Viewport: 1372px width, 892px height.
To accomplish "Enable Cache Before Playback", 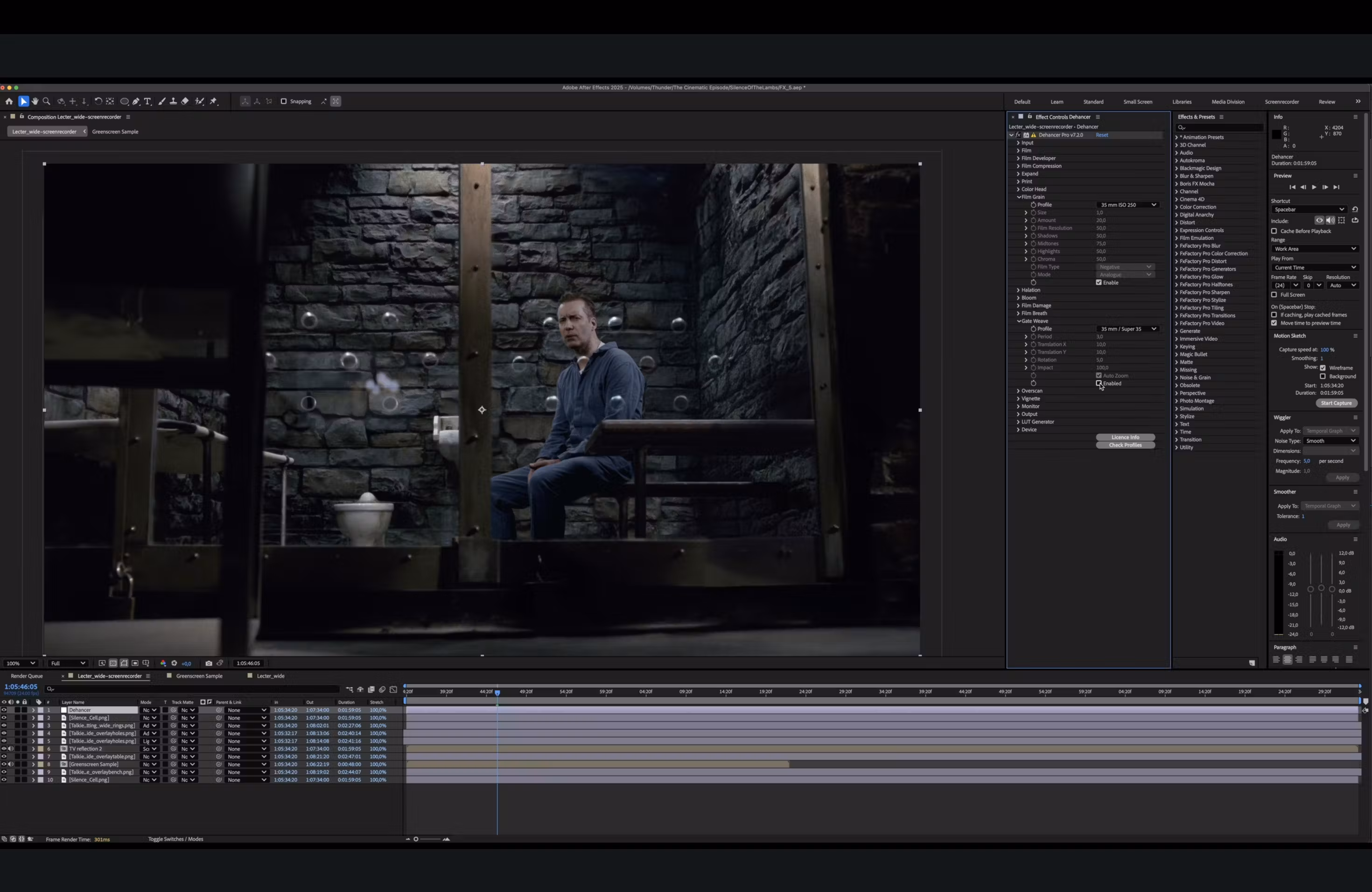I will (1274, 231).
